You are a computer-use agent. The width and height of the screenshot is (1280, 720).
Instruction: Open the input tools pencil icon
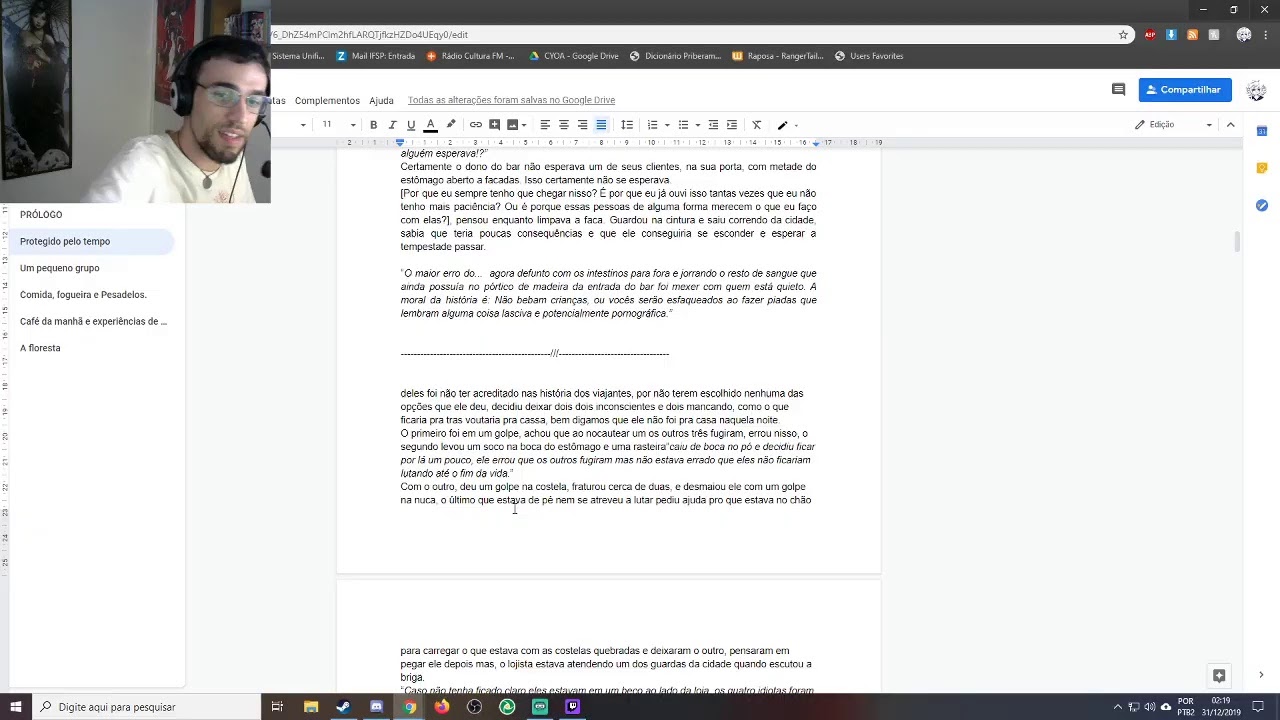782,125
